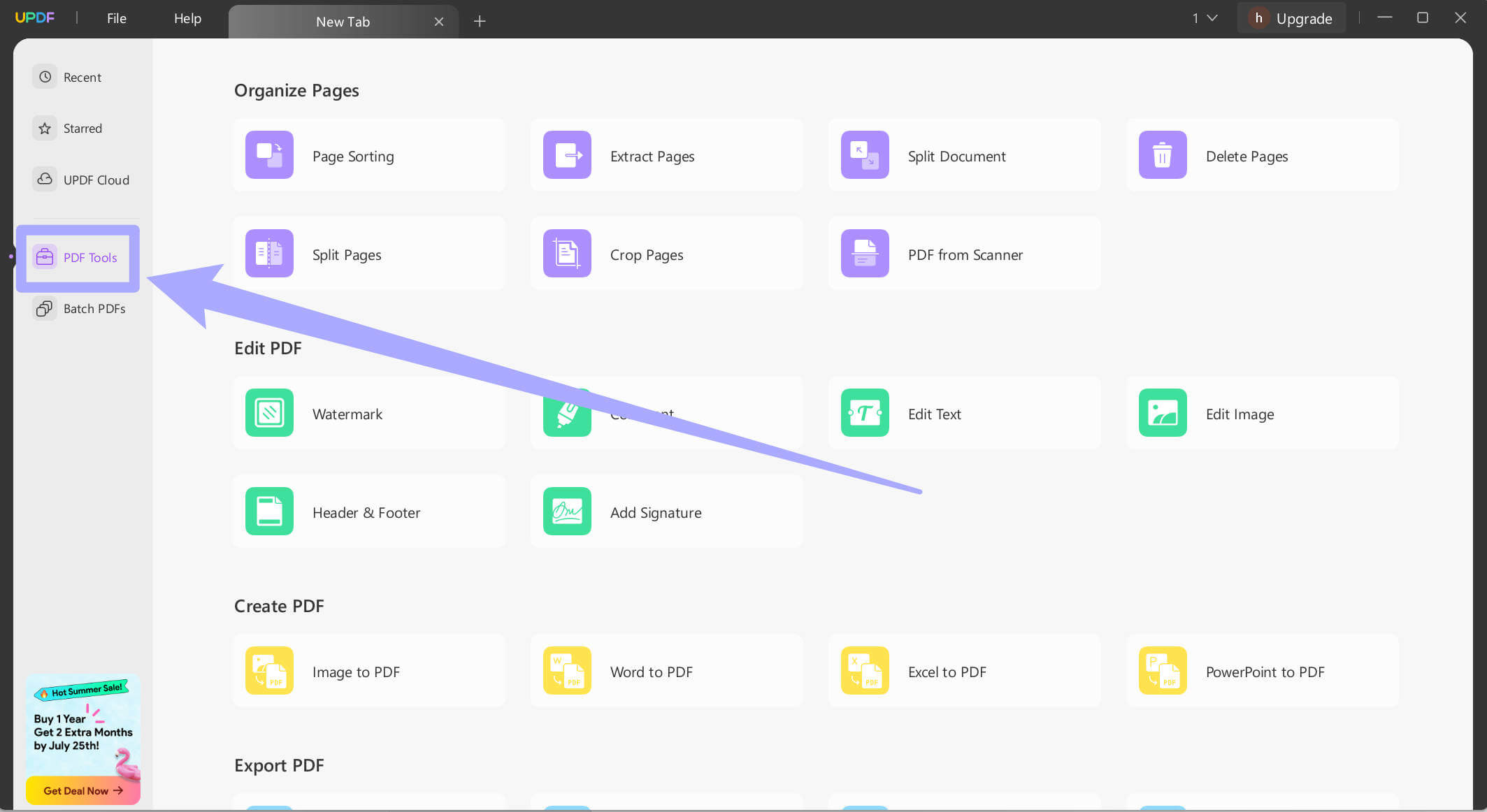Maximize the UPDF window
The image size is (1487, 812).
(x=1422, y=17)
